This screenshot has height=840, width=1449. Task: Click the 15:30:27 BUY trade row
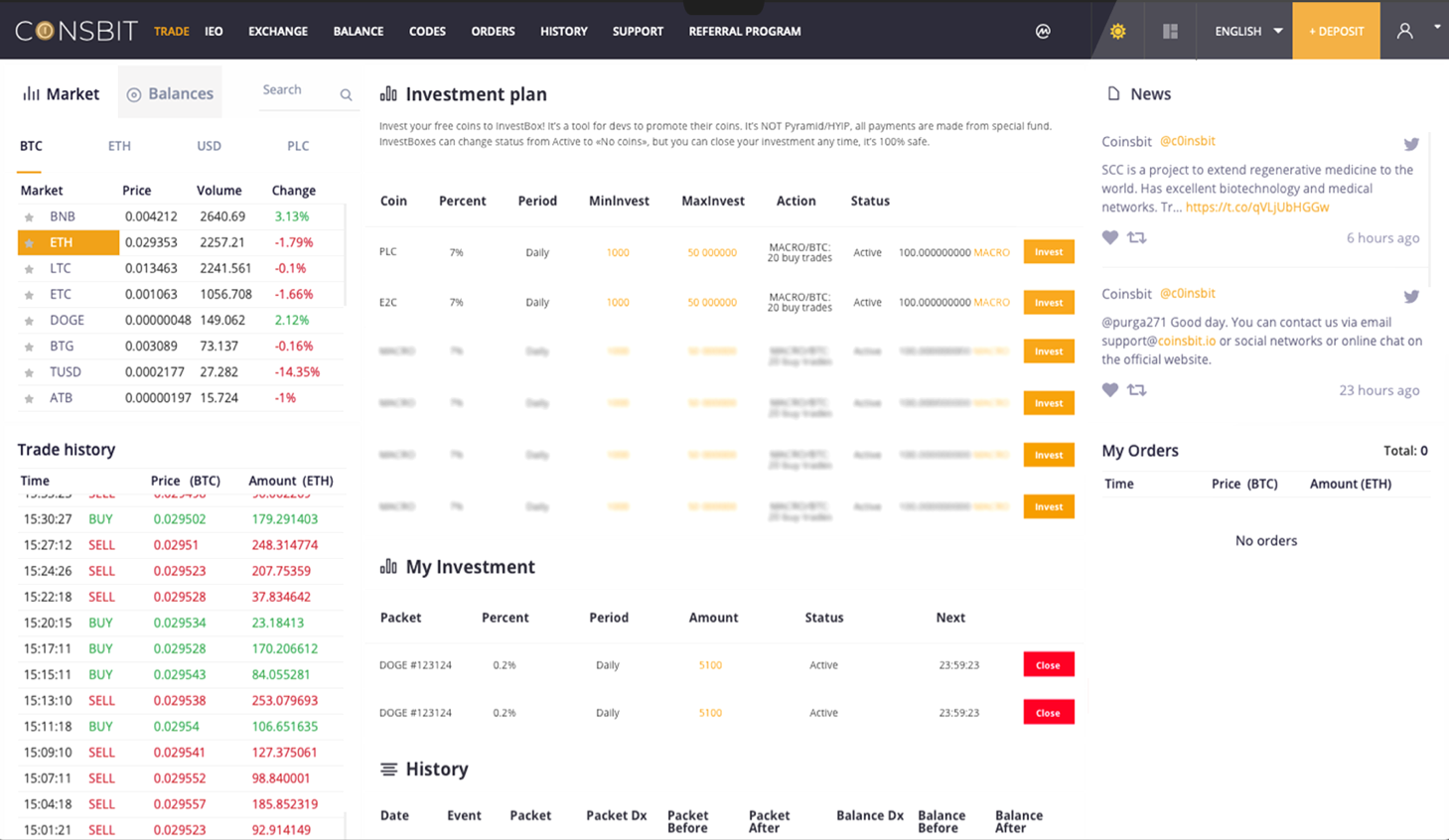[181, 519]
